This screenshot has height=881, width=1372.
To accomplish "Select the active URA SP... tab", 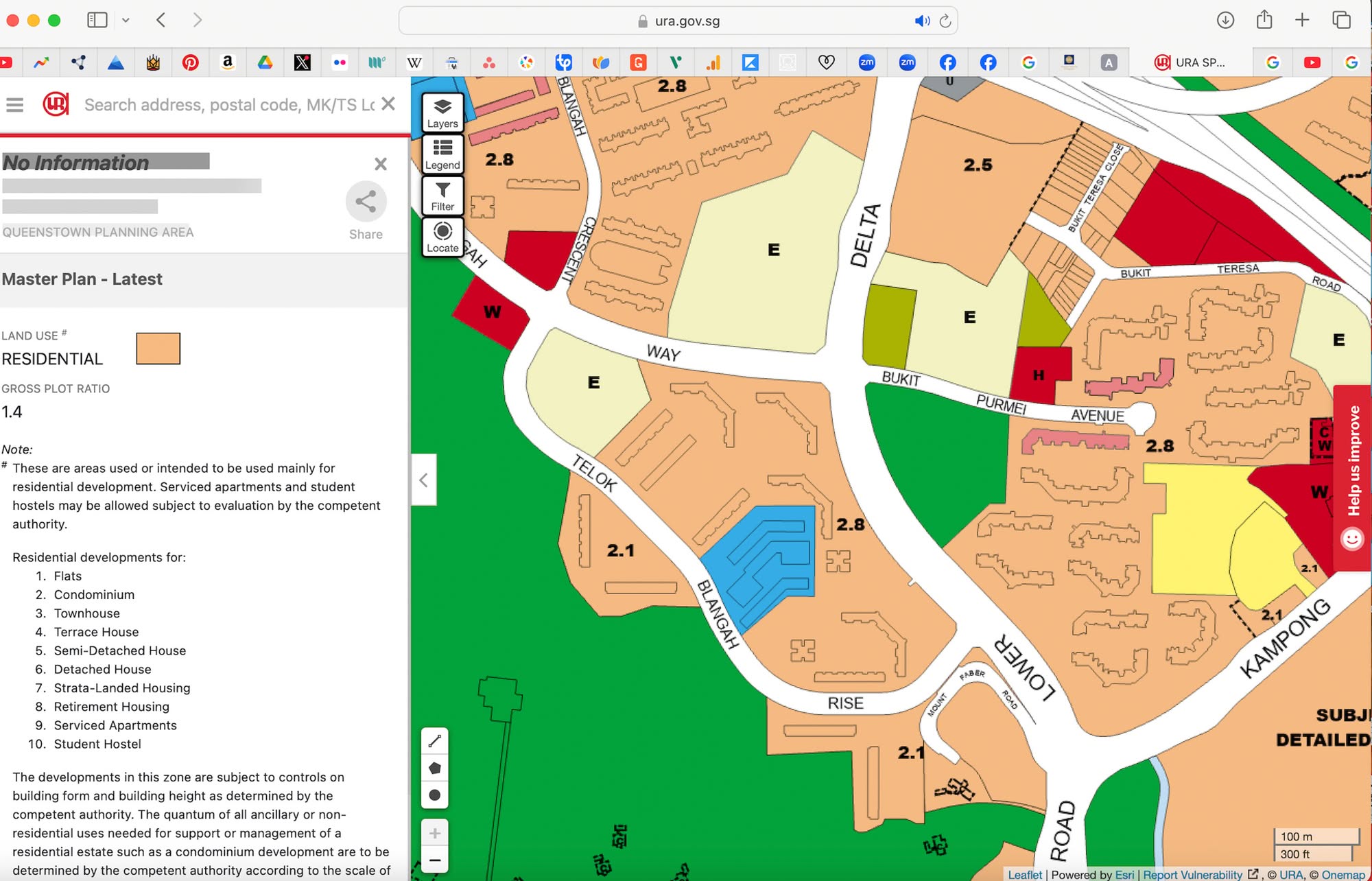I will point(1190,62).
